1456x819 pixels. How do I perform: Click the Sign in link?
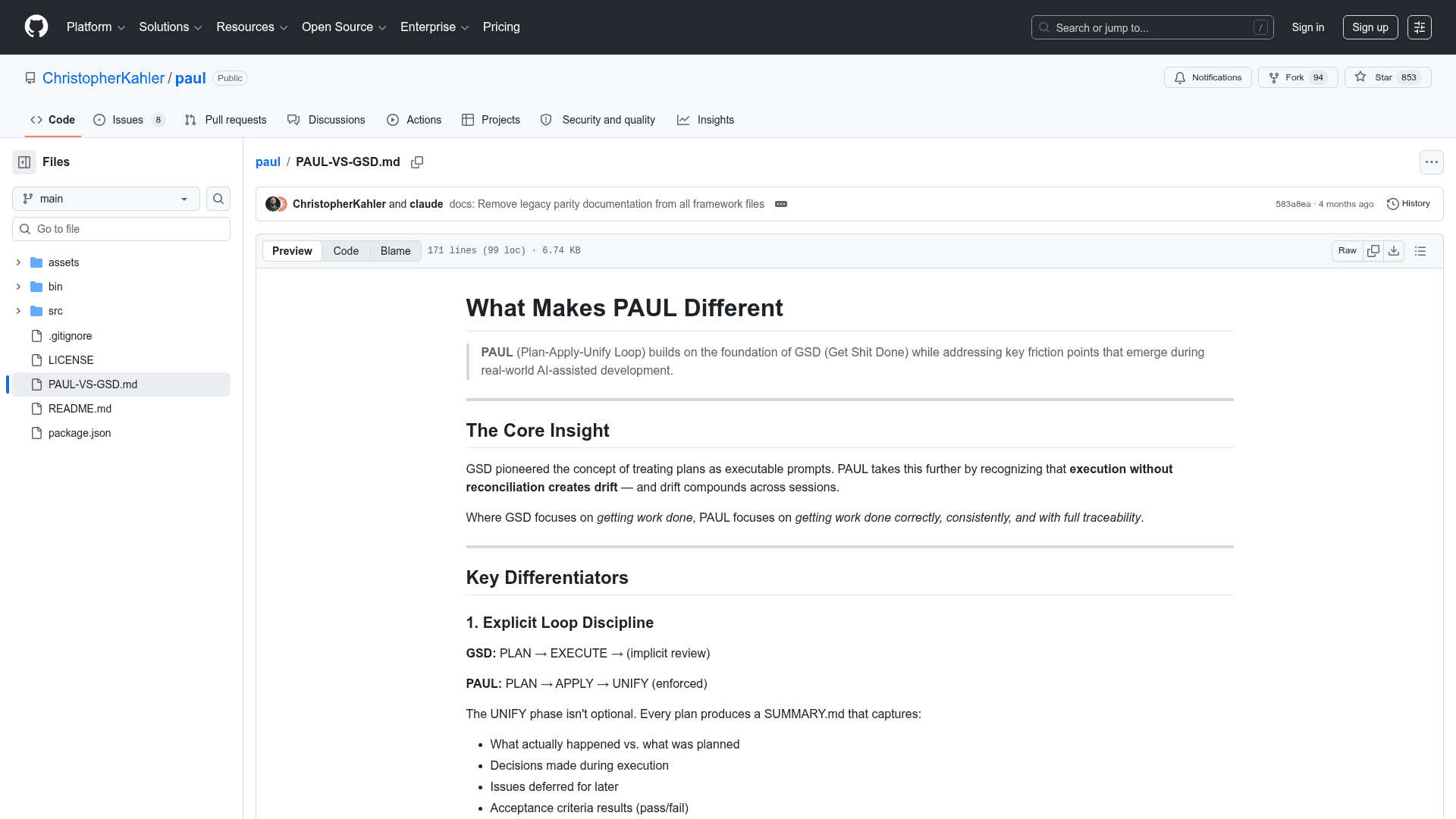coord(1308,27)
